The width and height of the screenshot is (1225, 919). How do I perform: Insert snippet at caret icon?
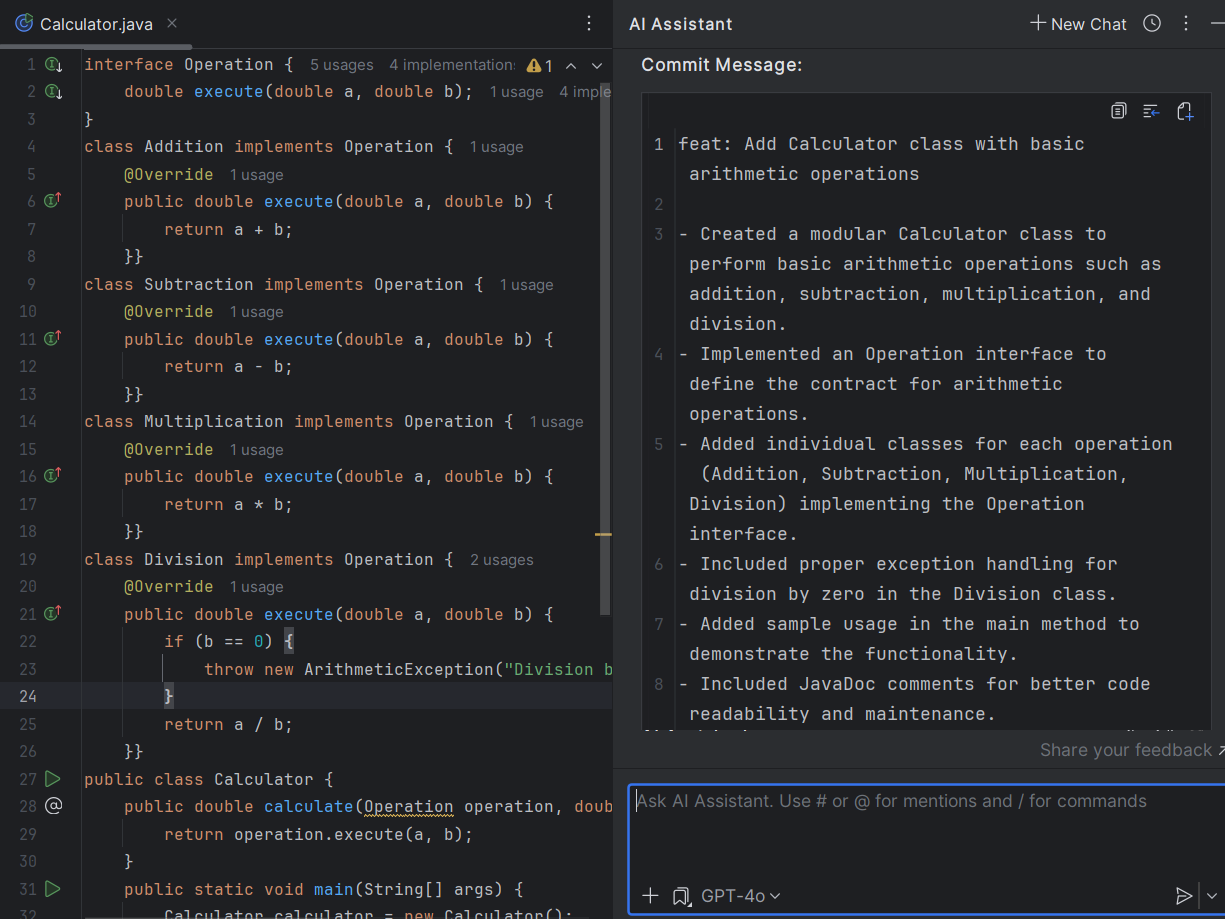[1151, 111]
